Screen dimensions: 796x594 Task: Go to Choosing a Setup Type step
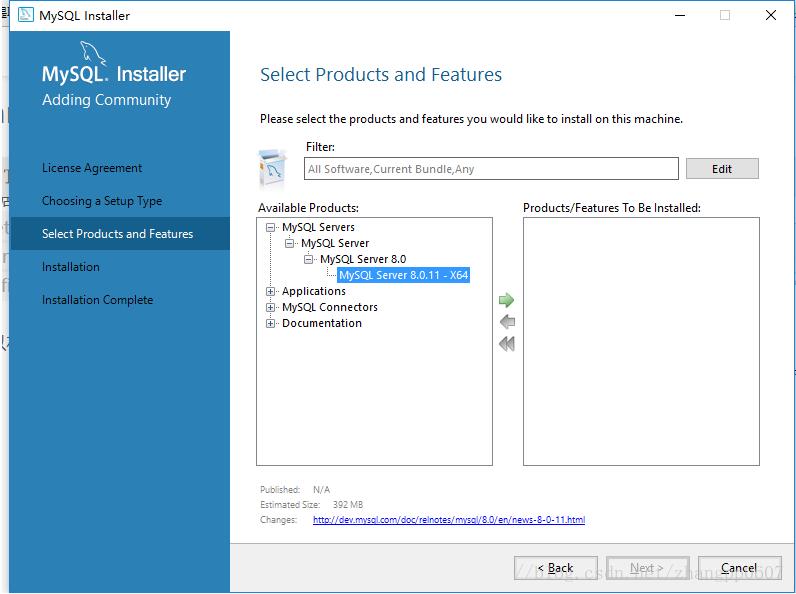tap(102, 201)
